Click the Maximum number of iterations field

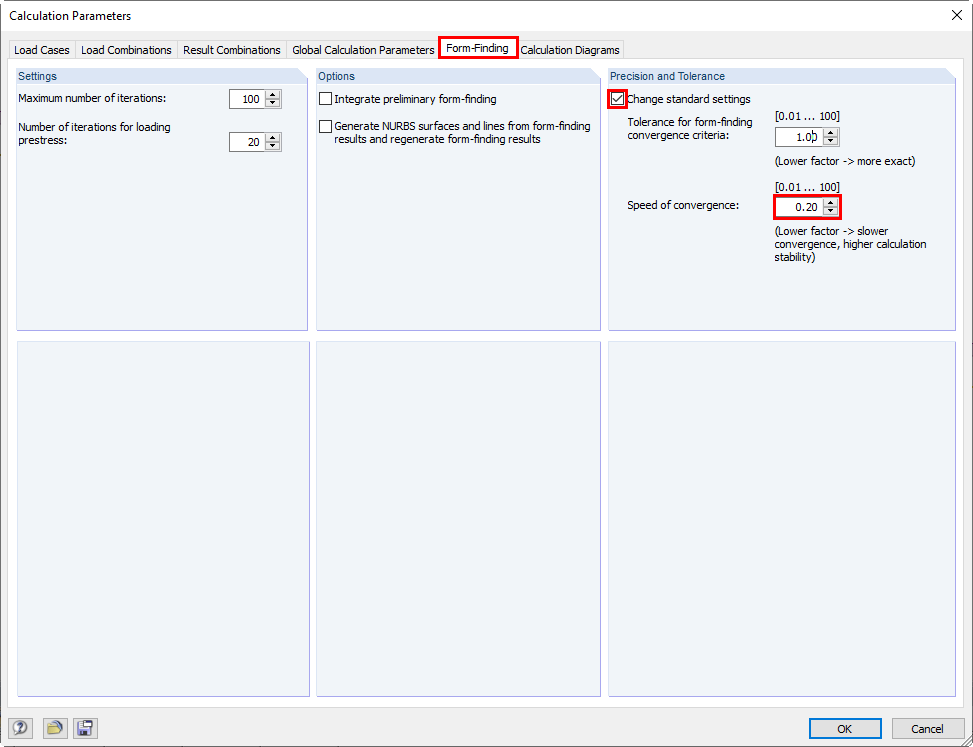246,99
